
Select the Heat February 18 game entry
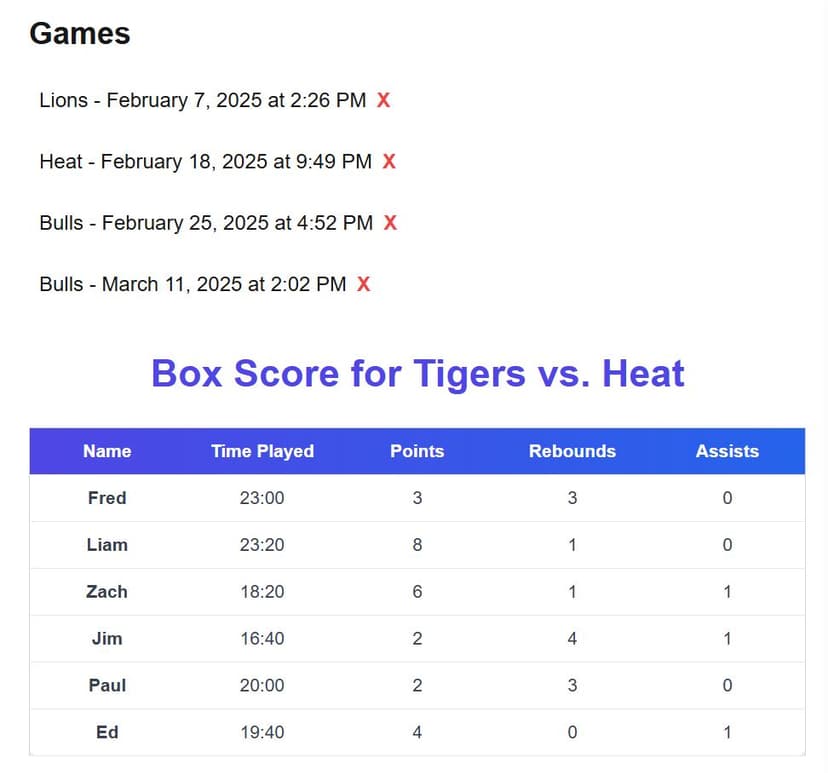click(205, 161)
